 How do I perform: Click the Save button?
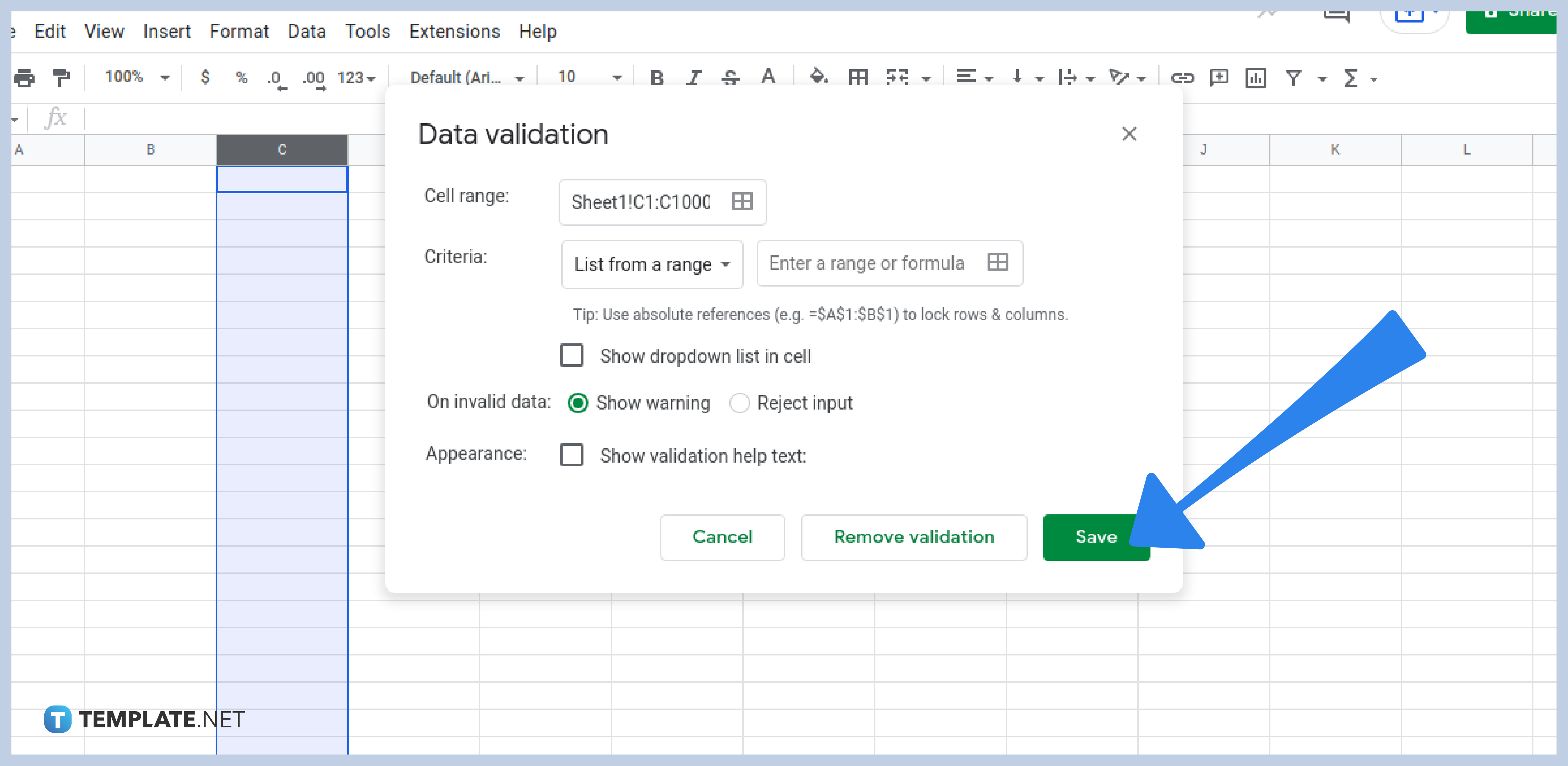1095,537
